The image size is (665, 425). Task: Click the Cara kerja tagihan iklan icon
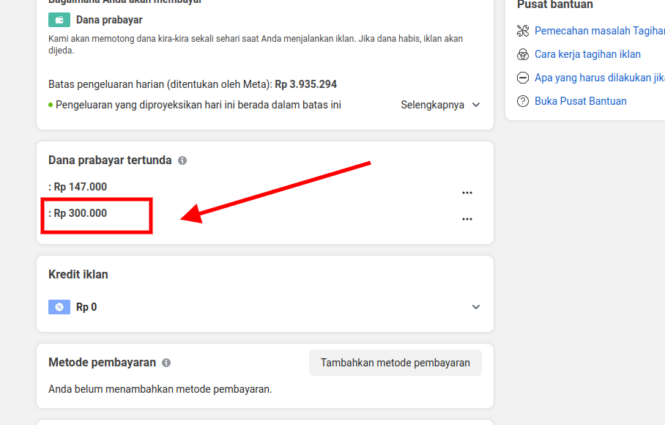pyautogui.click(x=523, y=54)
